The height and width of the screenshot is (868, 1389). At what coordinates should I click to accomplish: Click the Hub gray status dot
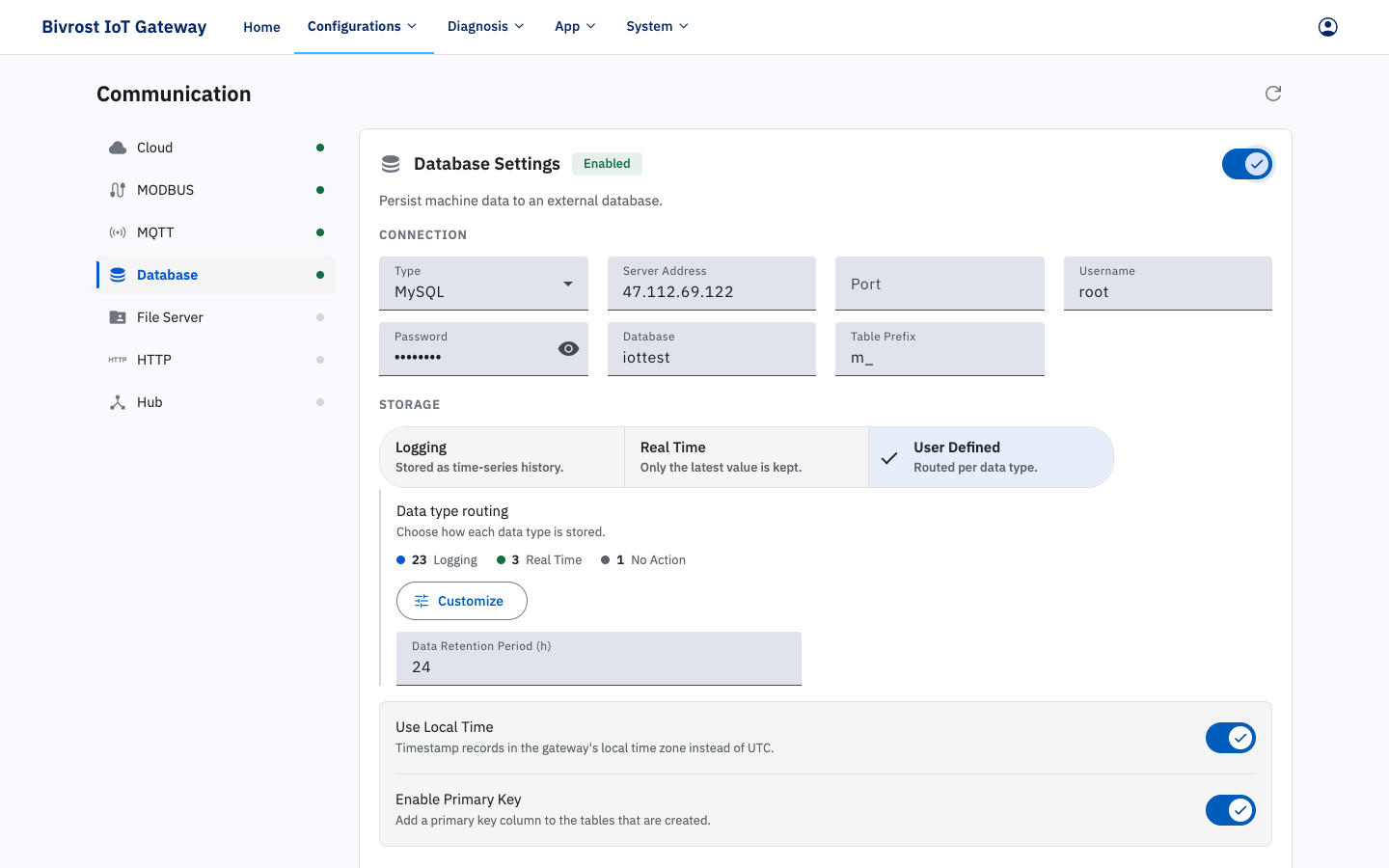(320, 402)
